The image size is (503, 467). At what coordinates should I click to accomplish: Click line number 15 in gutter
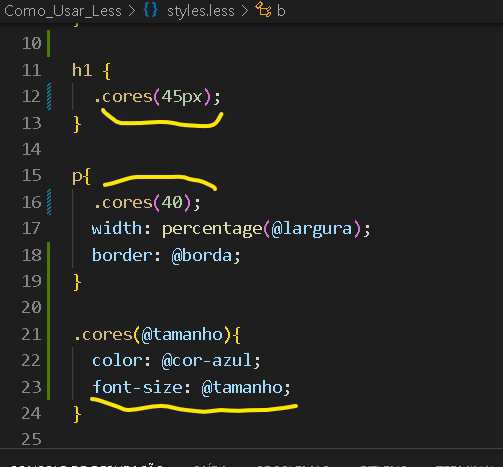point(32,176)
